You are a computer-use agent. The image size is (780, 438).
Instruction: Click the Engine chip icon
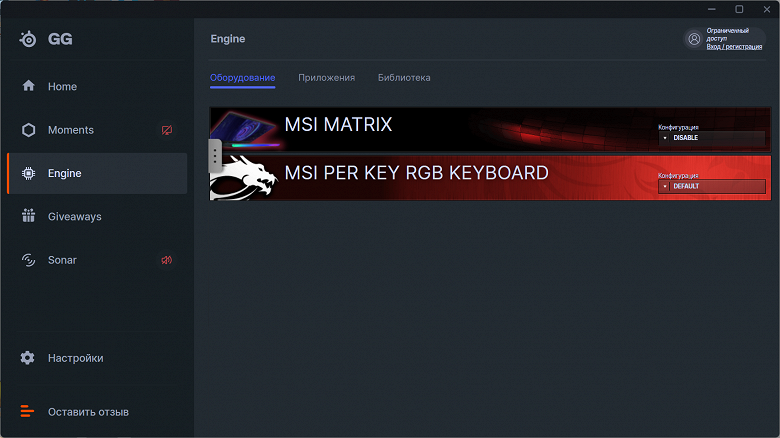(x=28, y=173)
